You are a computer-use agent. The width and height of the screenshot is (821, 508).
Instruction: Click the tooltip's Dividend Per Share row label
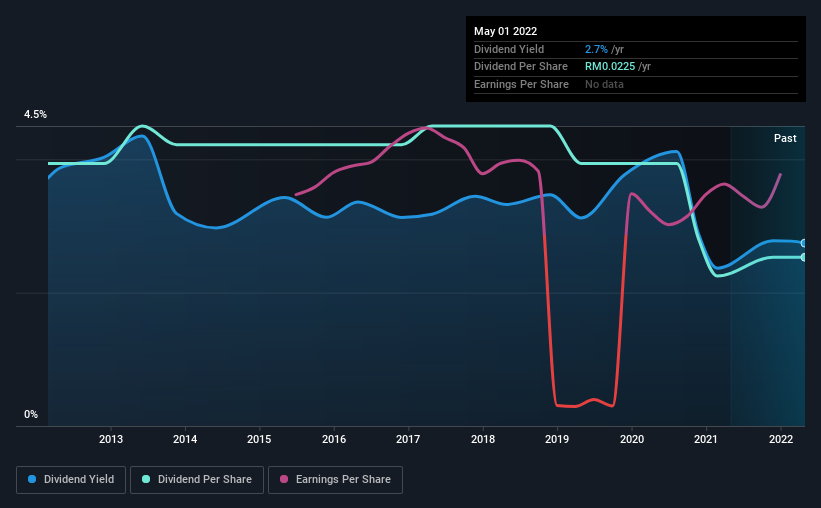pos(520,67)
